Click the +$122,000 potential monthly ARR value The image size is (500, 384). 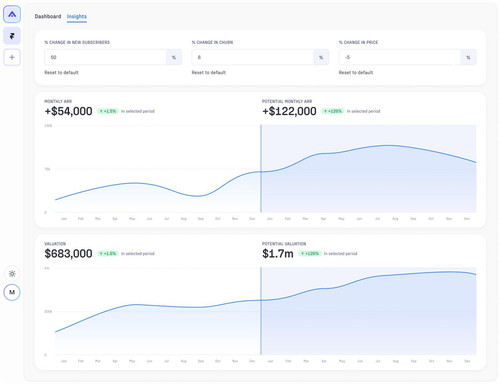click(x=289, y=111)
